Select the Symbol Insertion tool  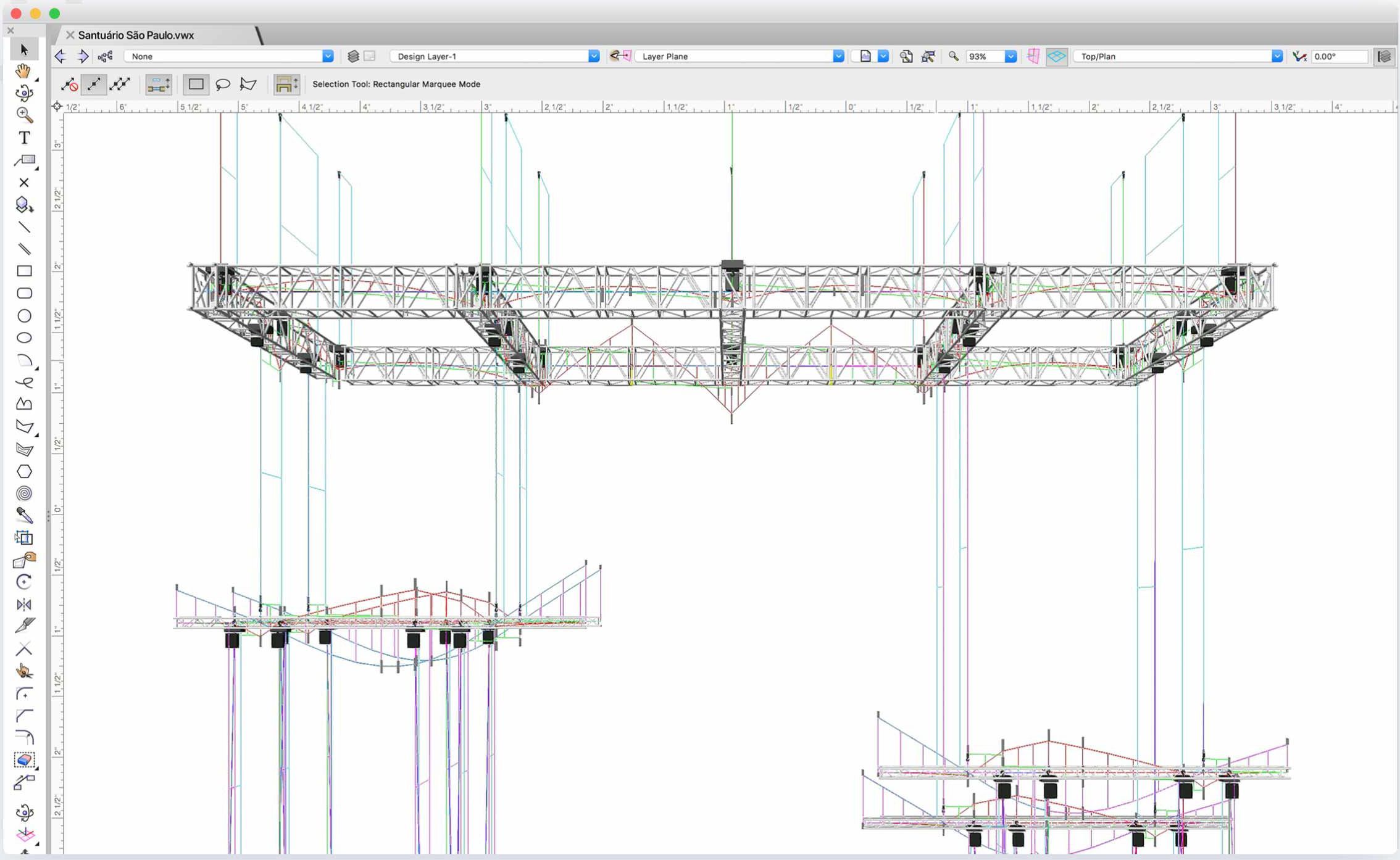24,205
